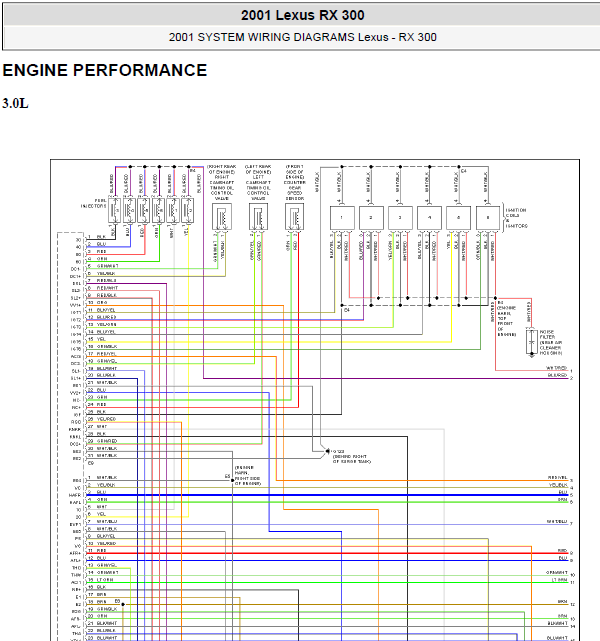Click the fuel injector symbol above the GRN wire

(158, 210)
